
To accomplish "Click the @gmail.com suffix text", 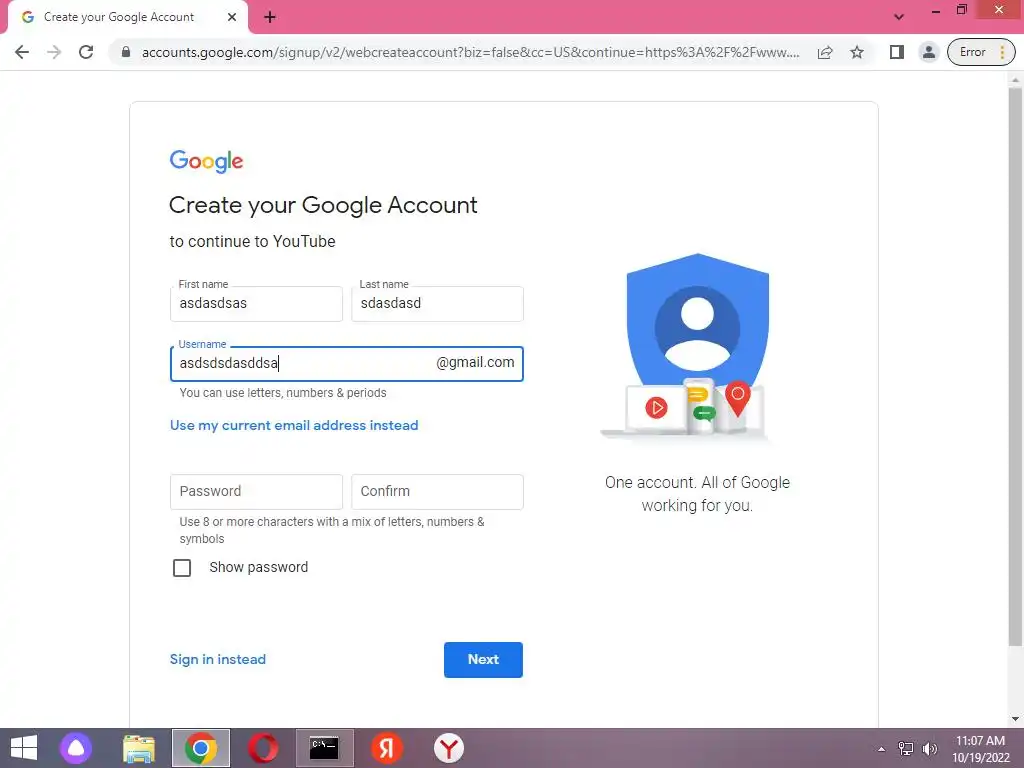I will (475, 362).
